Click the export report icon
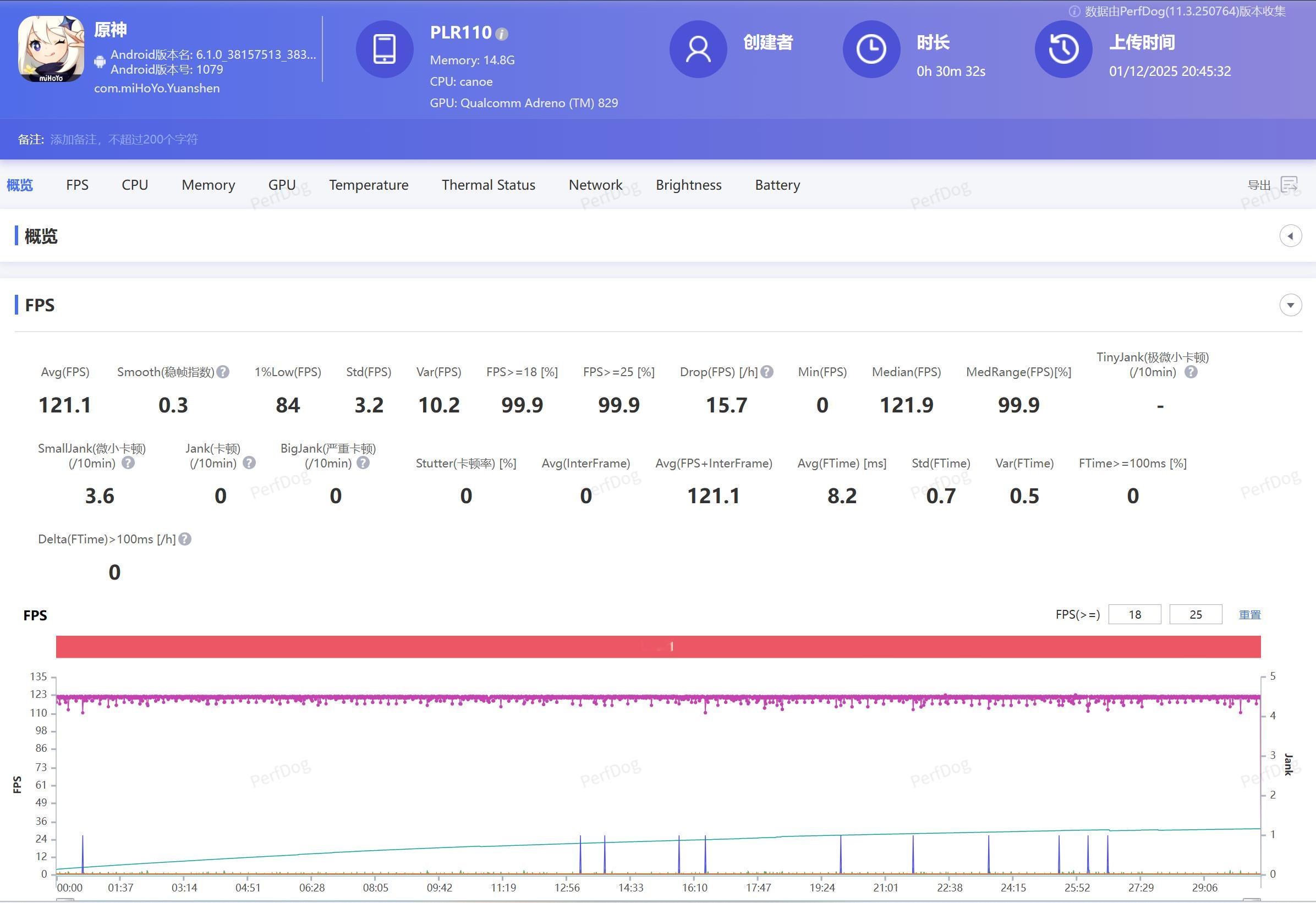Screen dimensions: 1316x903 point(1289,185)
